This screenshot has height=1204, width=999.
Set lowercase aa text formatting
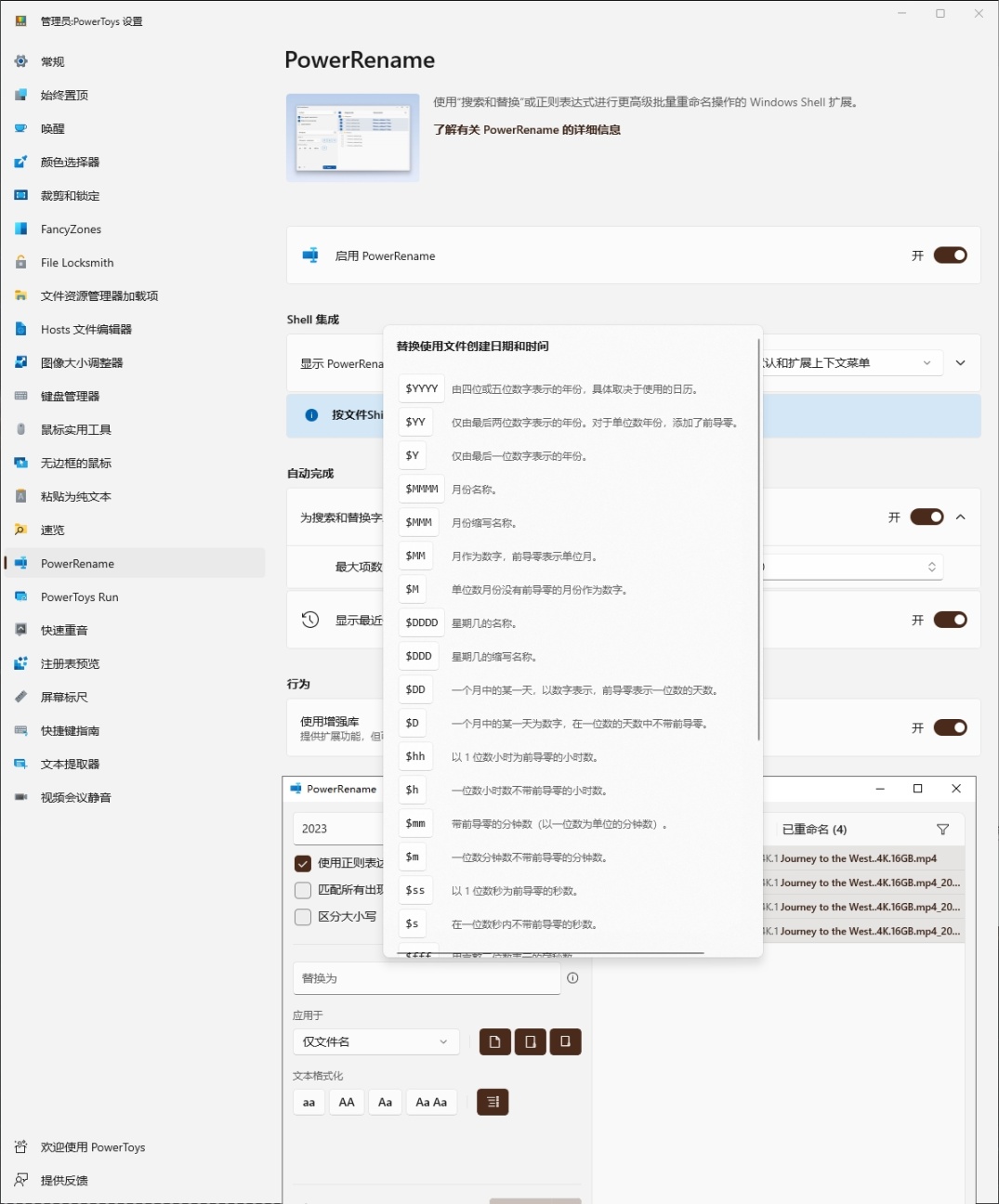pos(309,1102)
